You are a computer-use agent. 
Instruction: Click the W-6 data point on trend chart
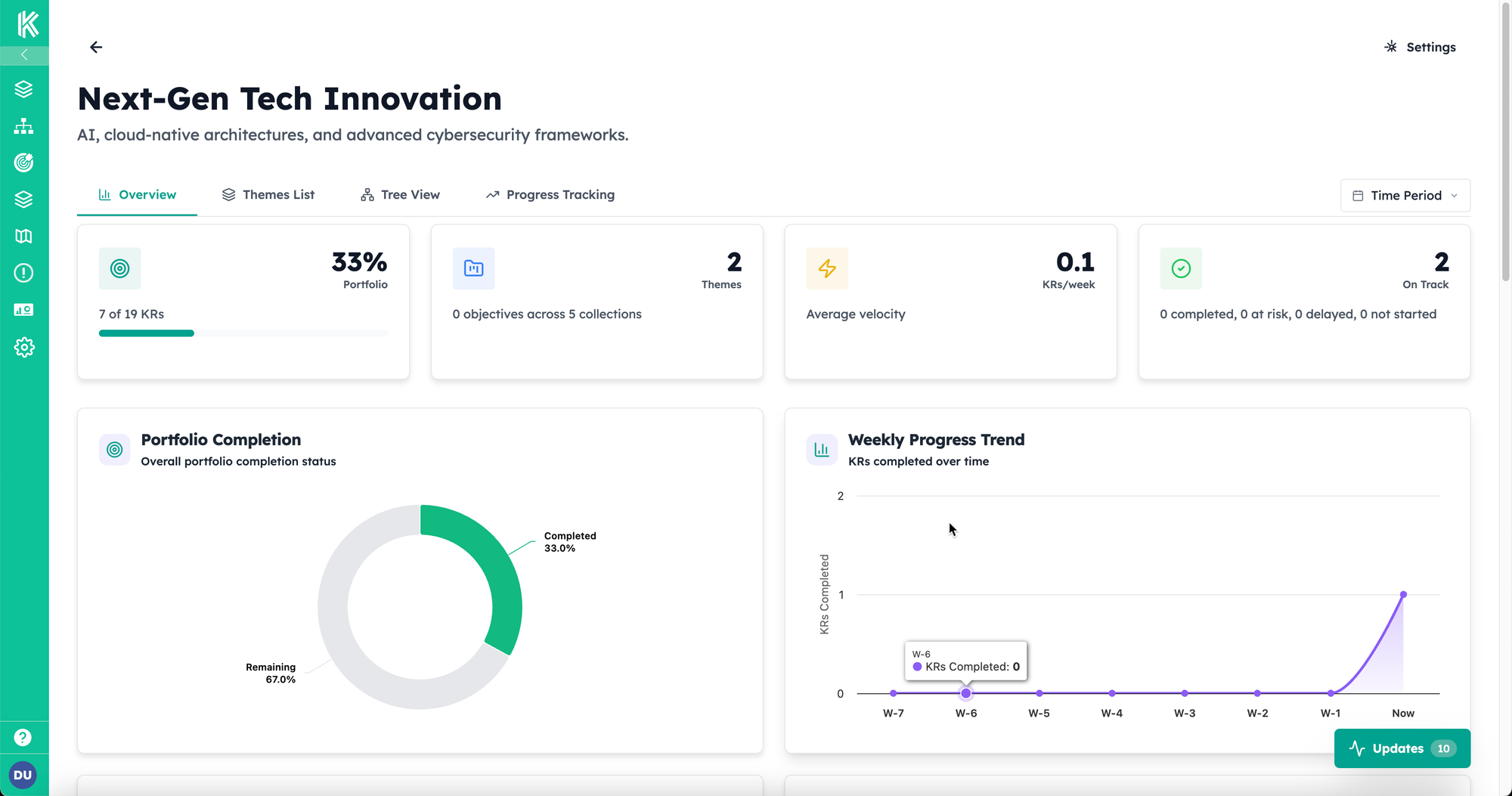tap(966, 693)
